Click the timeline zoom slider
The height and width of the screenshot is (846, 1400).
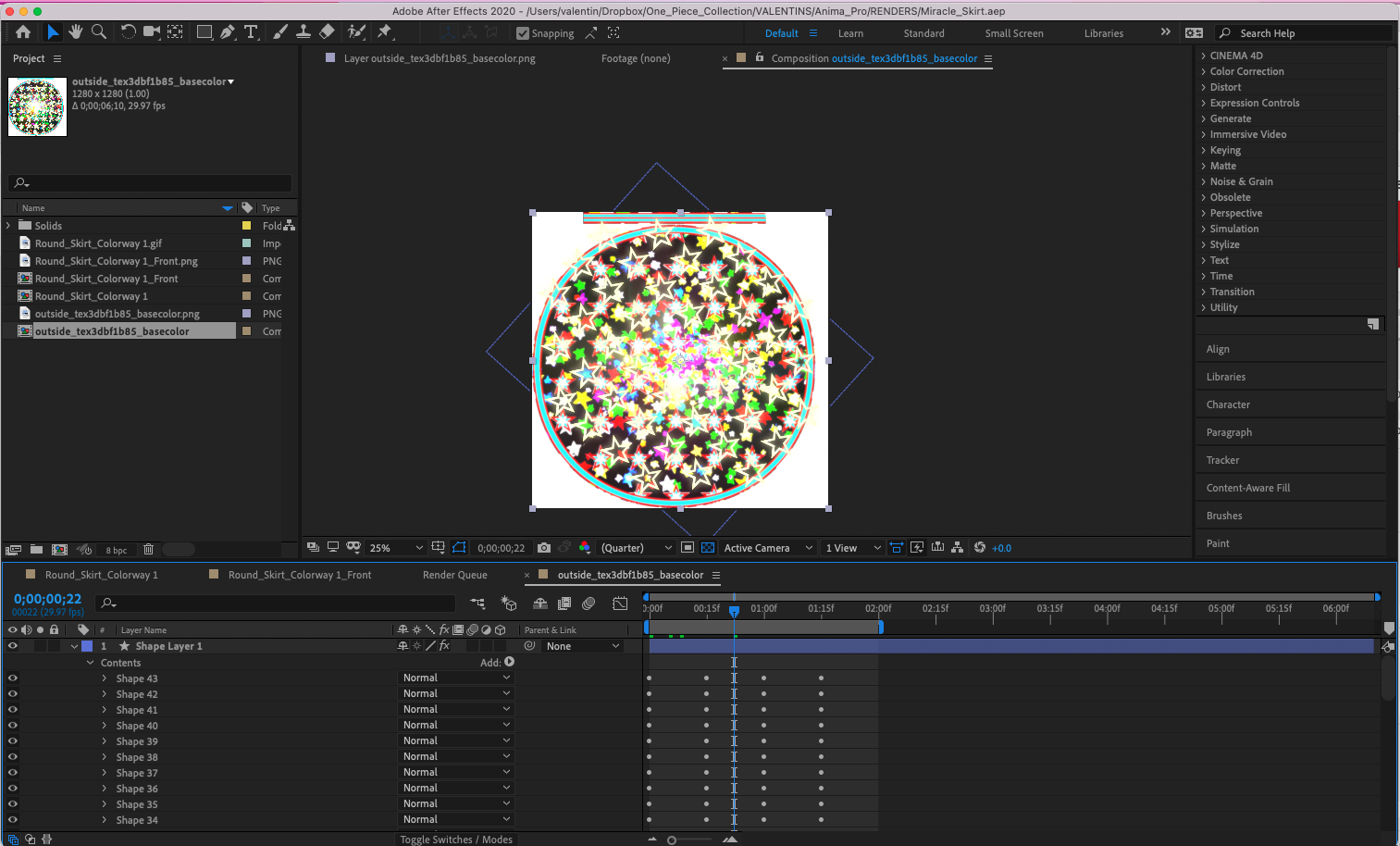click(x=673, y=840)
